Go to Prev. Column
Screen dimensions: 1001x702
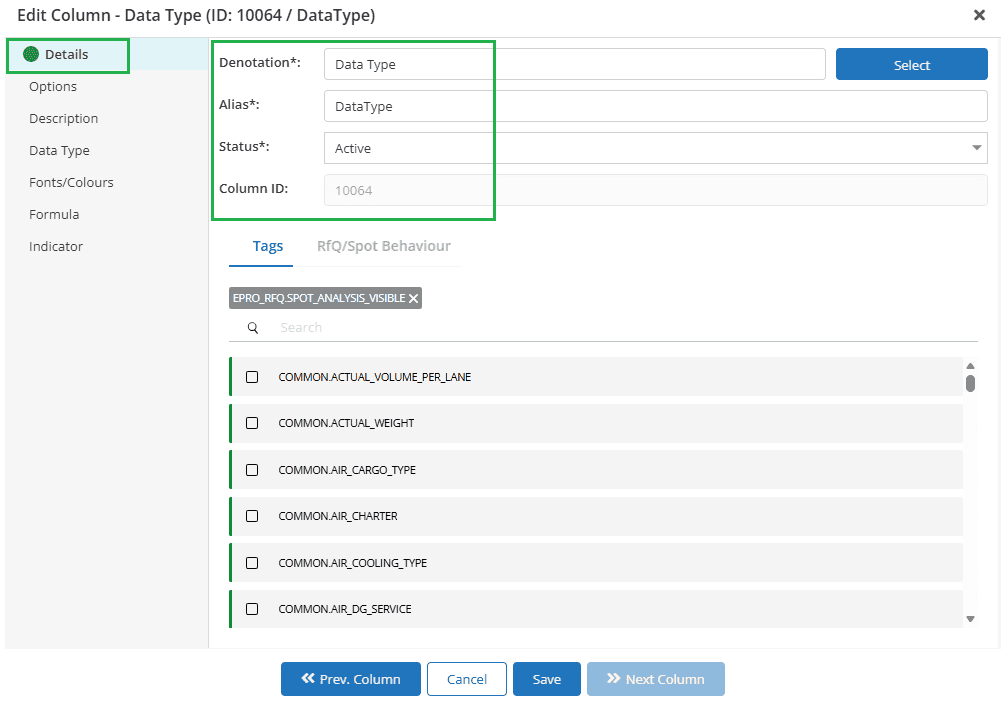(x=350, y=679)
